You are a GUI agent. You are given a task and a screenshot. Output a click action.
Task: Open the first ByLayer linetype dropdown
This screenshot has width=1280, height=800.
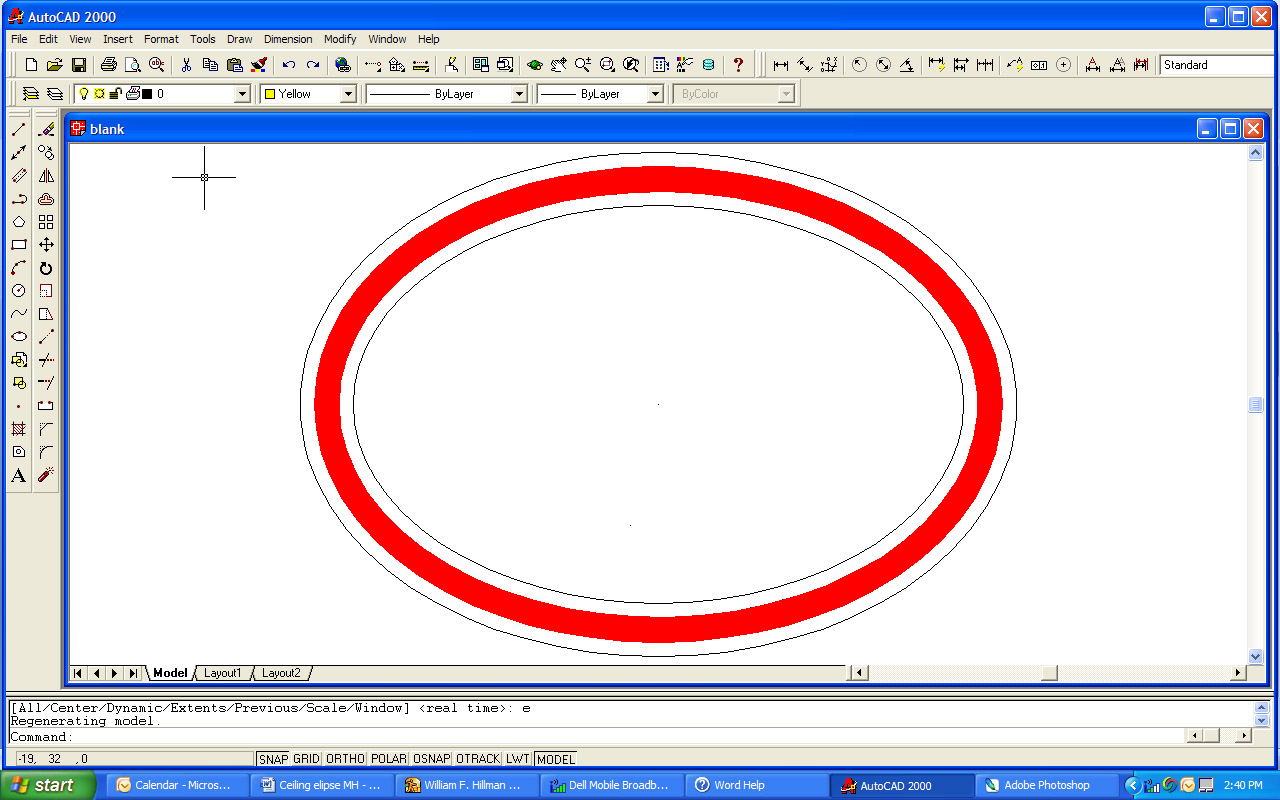519,94
